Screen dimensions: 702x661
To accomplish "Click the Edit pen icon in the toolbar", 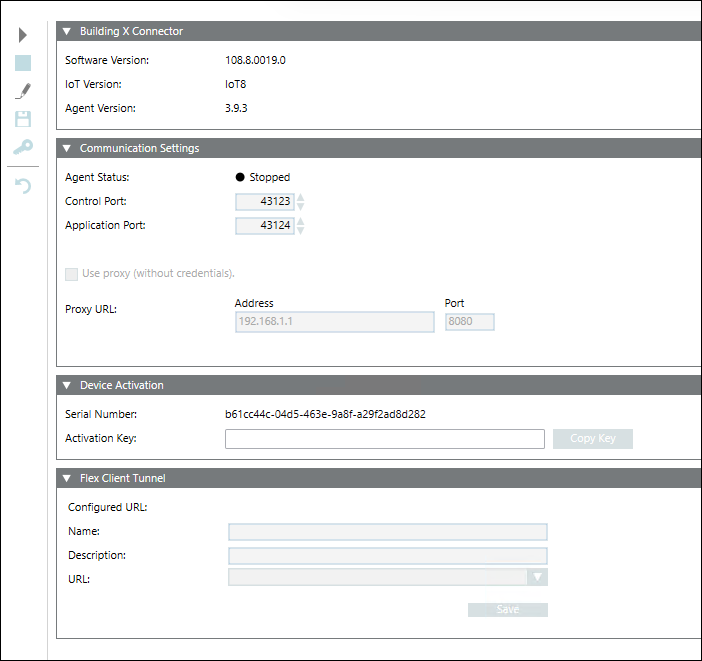I will pos(23,91).
